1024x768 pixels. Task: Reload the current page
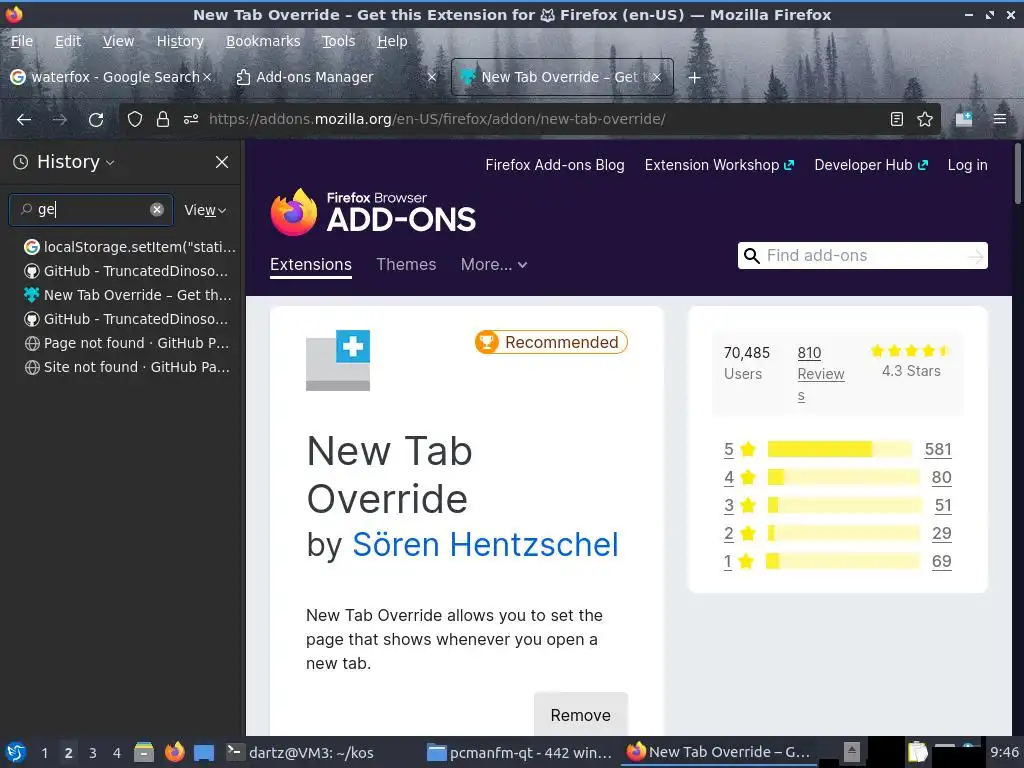(96, 120)
